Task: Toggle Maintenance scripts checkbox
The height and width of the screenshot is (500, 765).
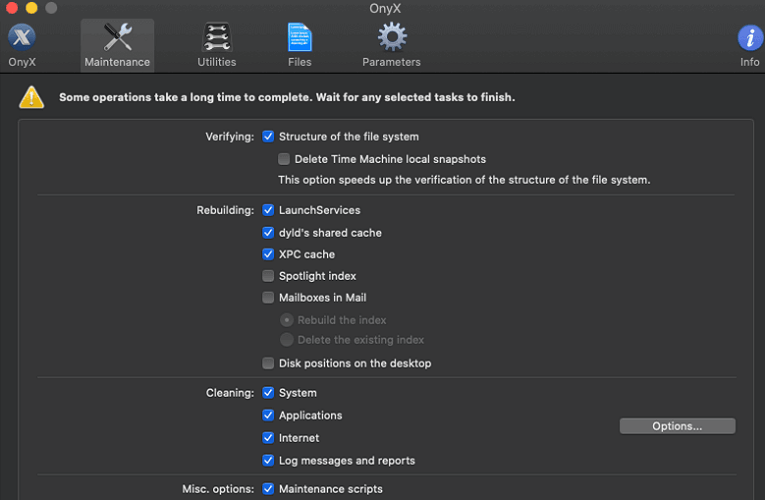Action: (268, 488)
